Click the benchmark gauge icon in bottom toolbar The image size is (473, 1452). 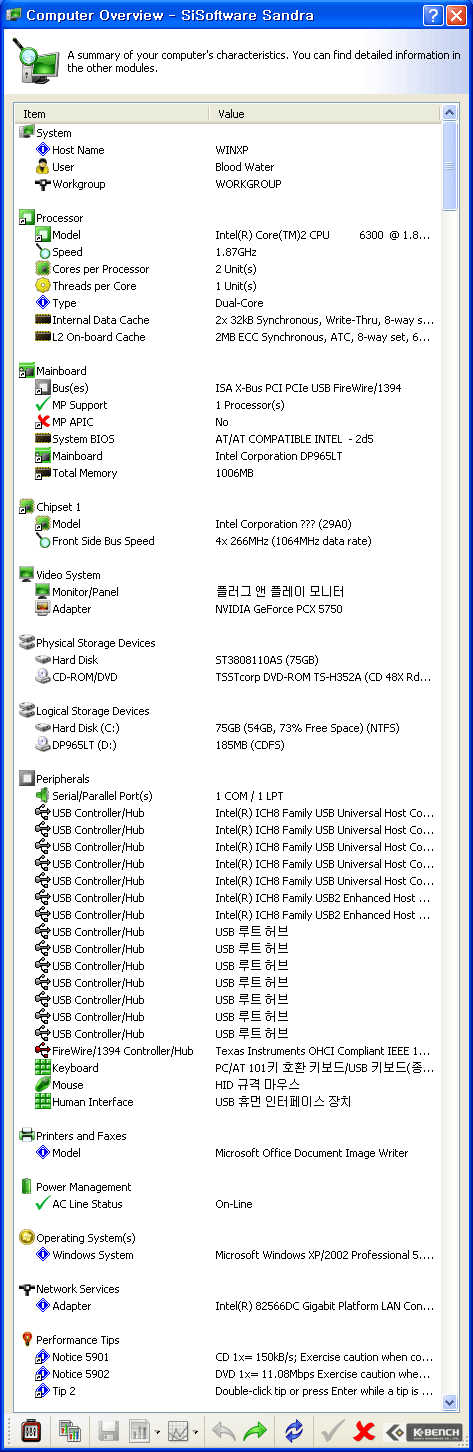pos(30,1431)
